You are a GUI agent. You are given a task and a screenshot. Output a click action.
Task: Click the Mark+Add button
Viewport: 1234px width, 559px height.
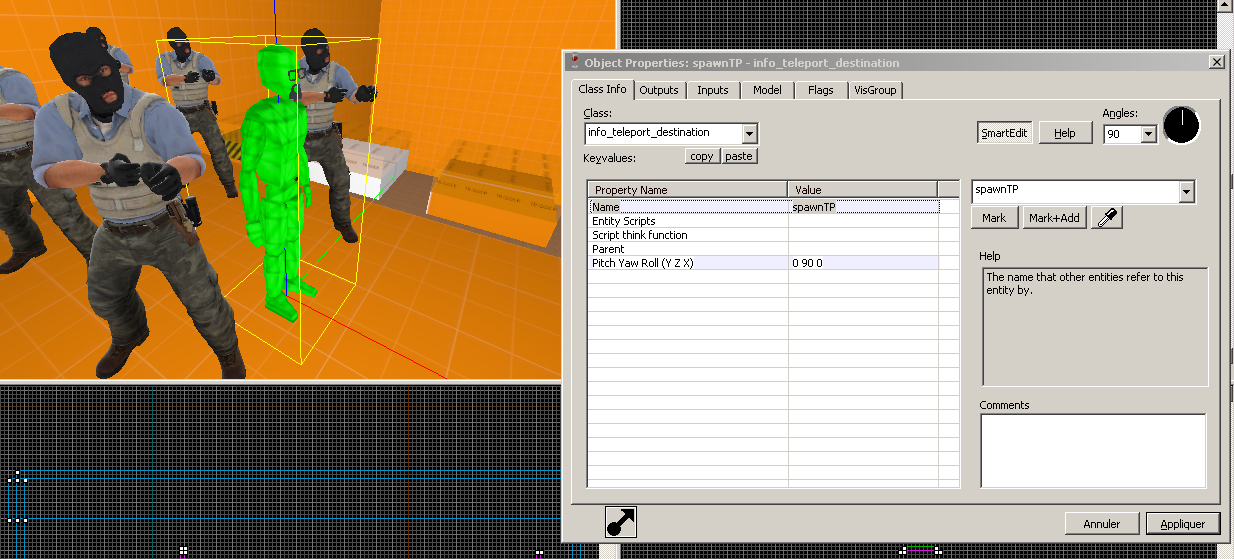click(1054, 218)
